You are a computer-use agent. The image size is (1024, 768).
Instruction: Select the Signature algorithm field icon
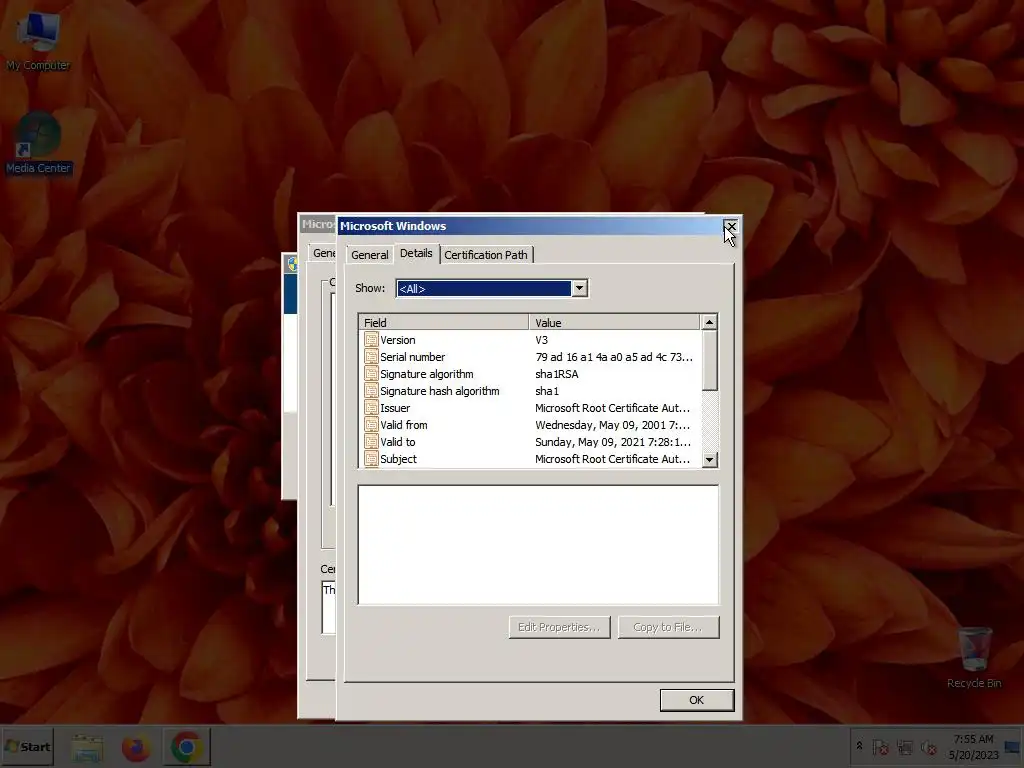coord(371,374)
